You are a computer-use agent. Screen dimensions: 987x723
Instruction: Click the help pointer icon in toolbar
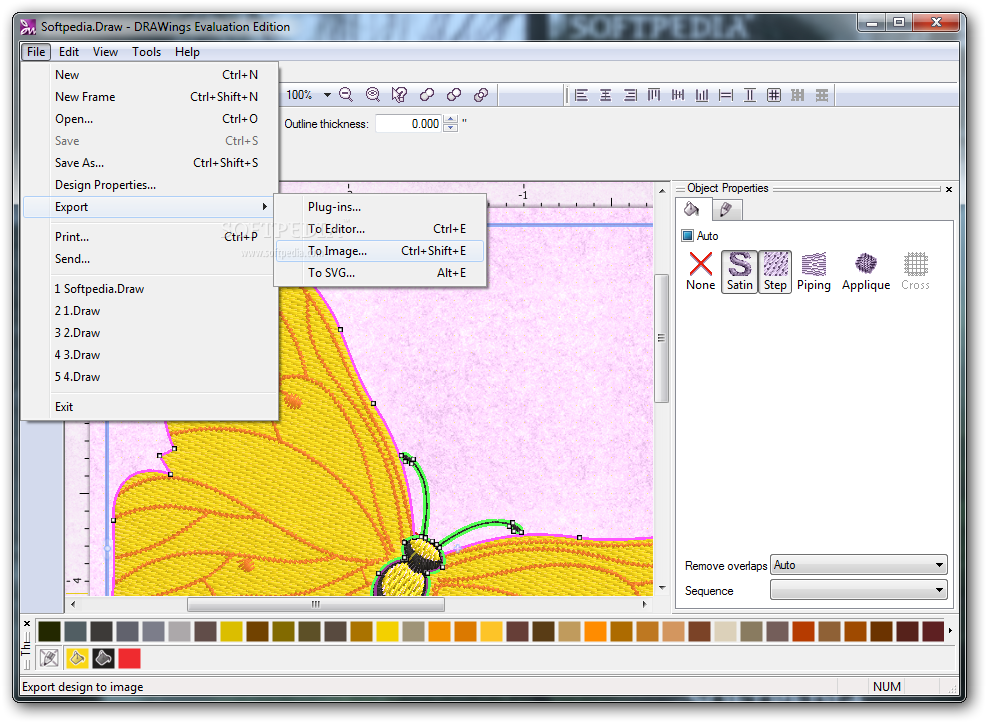coord(399,95)
